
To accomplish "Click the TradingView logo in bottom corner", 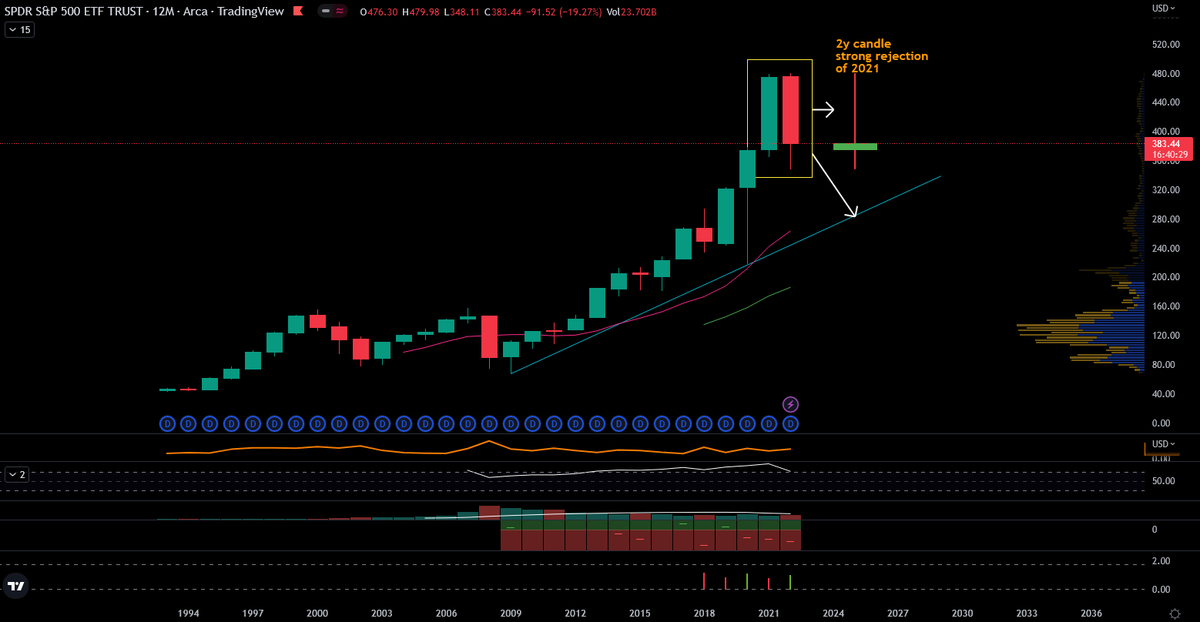I will click(15, 588).
